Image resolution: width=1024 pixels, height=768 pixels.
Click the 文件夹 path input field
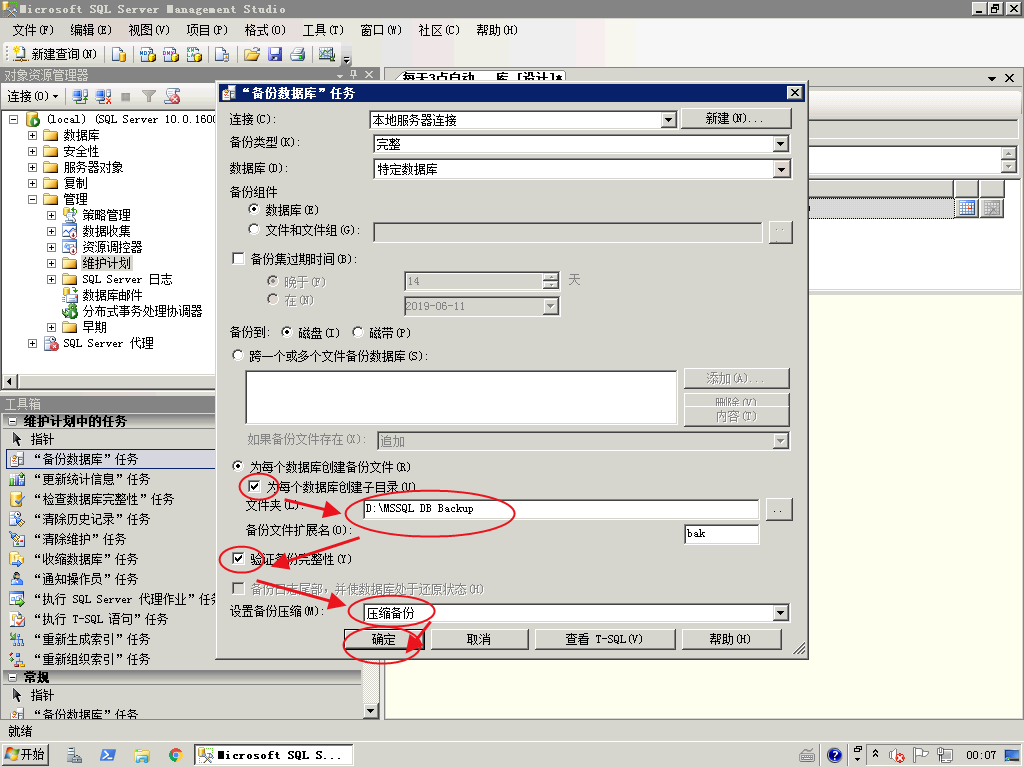coord(561,509)
